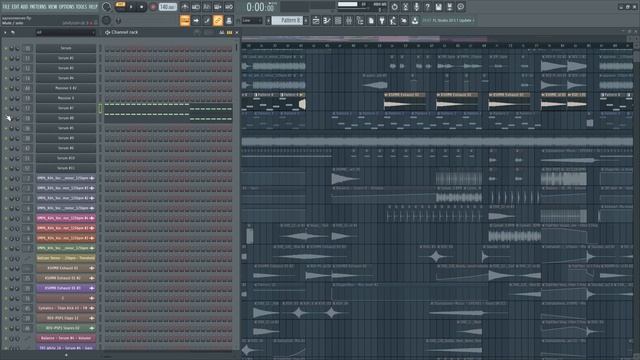
Task: Click the download content library icon
Action: [415, 20]
